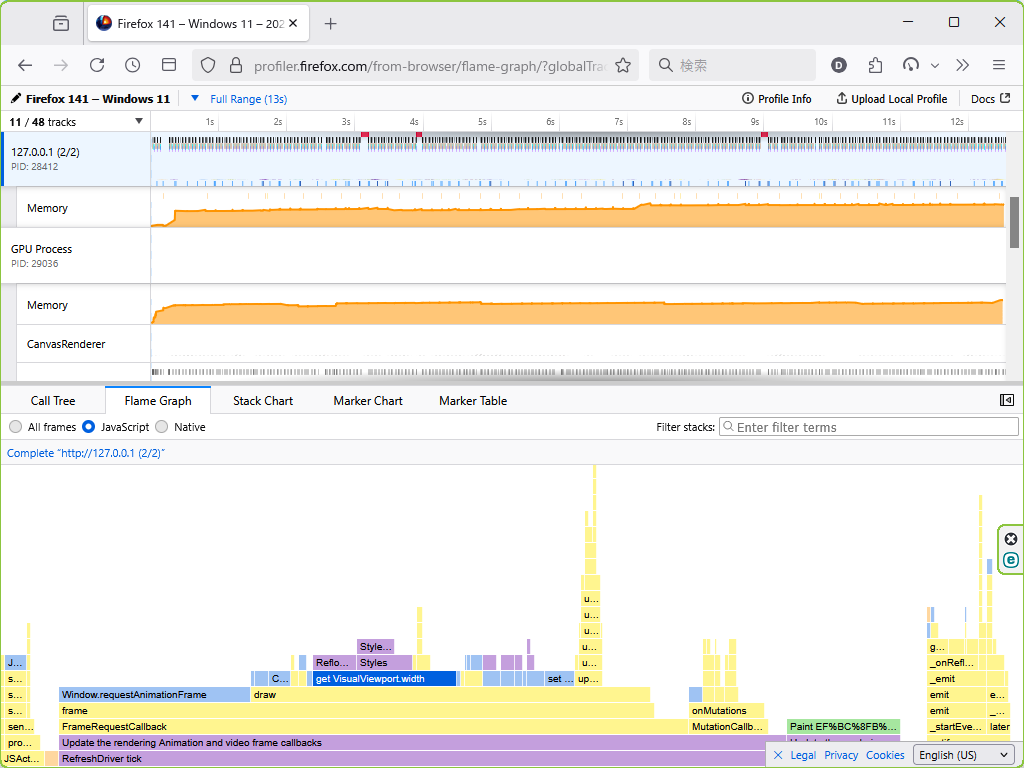The image size is (1024, 768).
Task: Select JavaScript radio button
Action: click(x=88, y=427)
